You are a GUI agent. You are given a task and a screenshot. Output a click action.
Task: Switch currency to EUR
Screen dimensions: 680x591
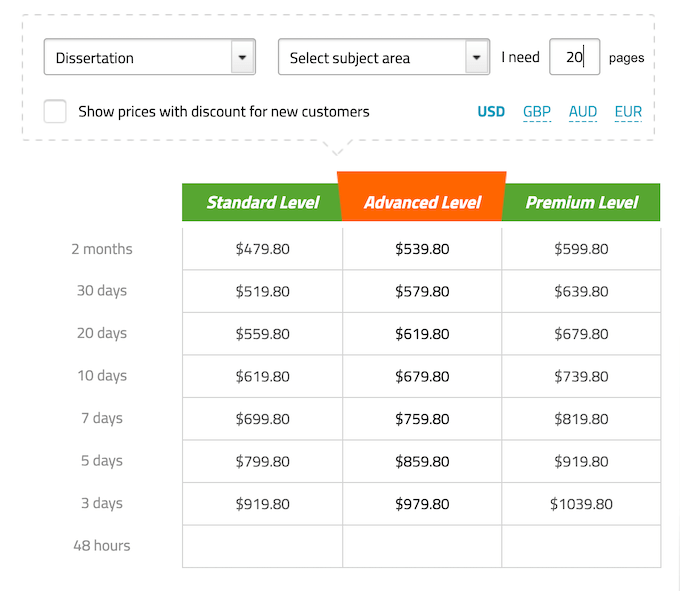pyautogui.click(x=628, y=112)
